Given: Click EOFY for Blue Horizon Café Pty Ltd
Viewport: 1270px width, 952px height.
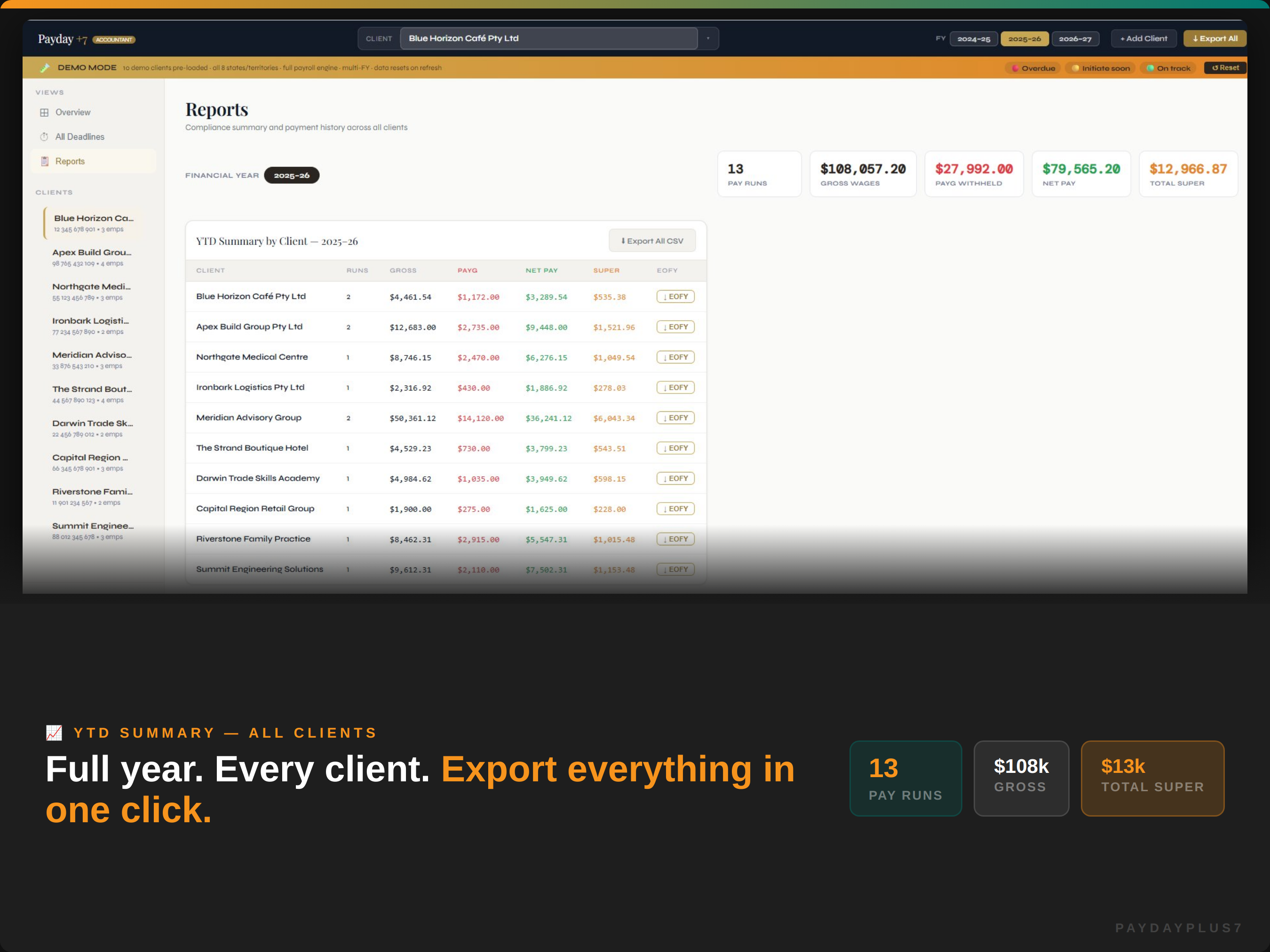Looking at the screenshot, I should tap(675, 296).
